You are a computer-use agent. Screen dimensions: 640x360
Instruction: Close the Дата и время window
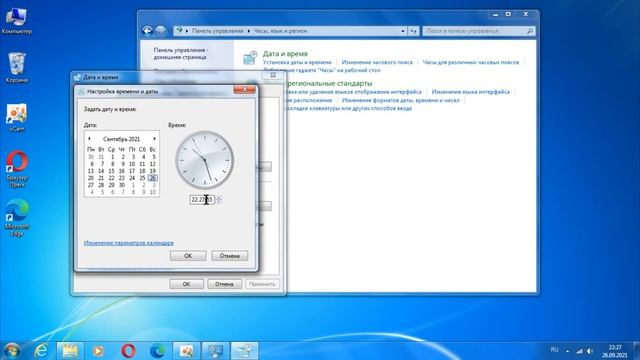(x=273, y=76)
